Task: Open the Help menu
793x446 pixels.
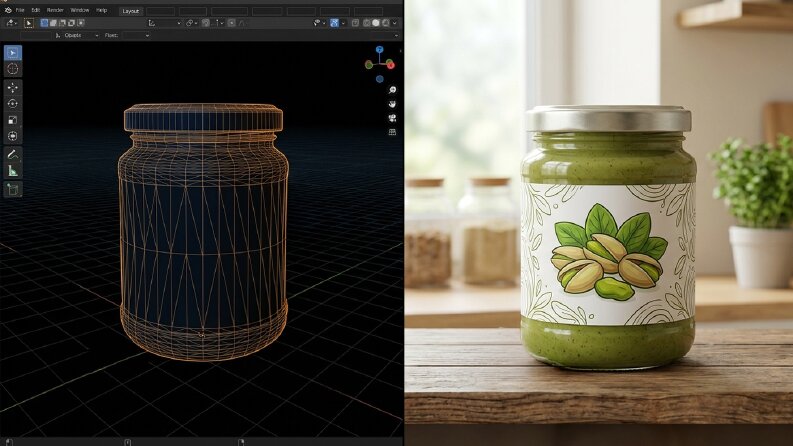Action: (102, 10)
